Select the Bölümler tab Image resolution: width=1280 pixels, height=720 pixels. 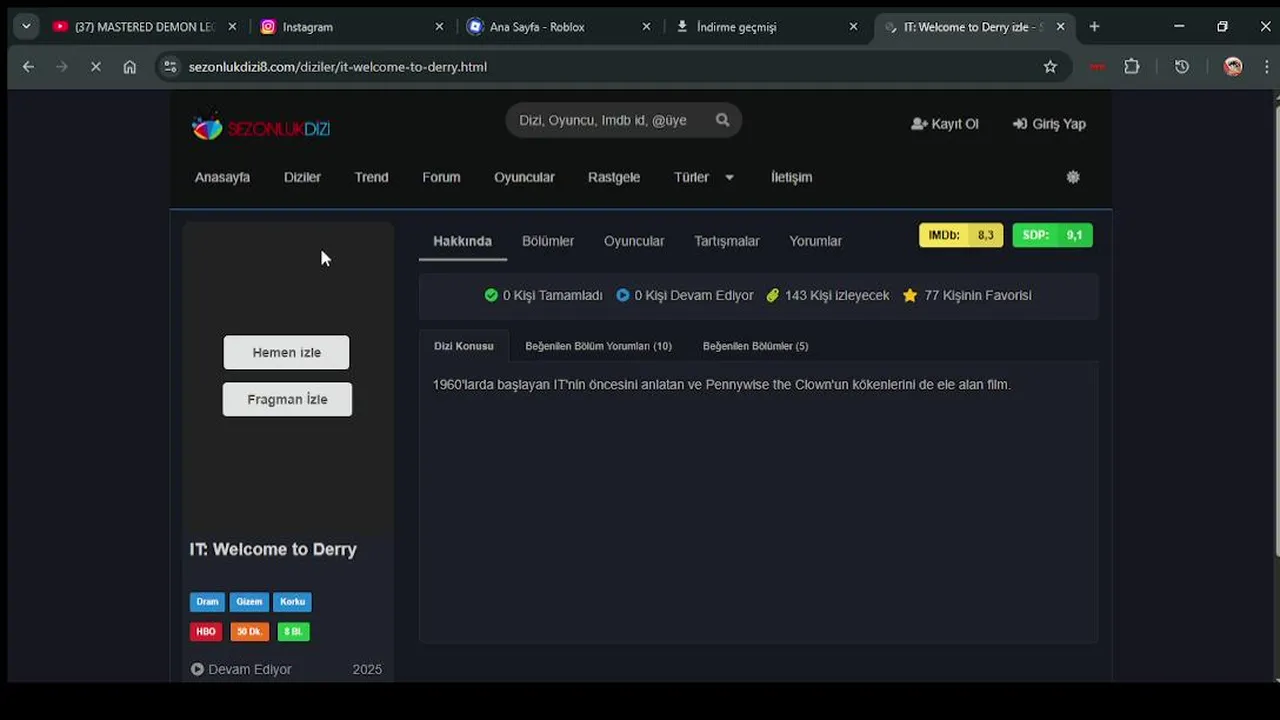[x=548, y=241]
